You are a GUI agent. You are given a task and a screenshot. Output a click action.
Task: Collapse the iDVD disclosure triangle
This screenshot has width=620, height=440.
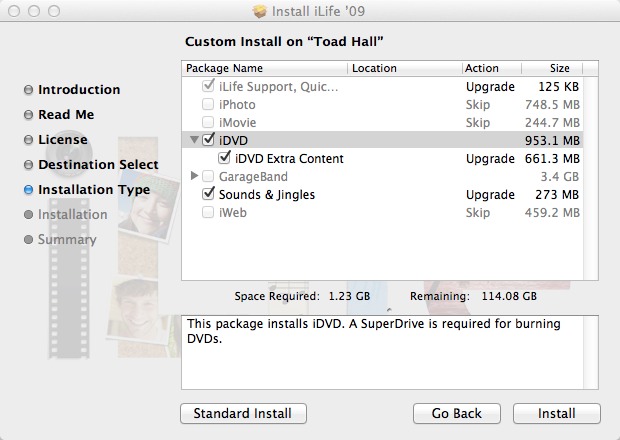[194, 140]
